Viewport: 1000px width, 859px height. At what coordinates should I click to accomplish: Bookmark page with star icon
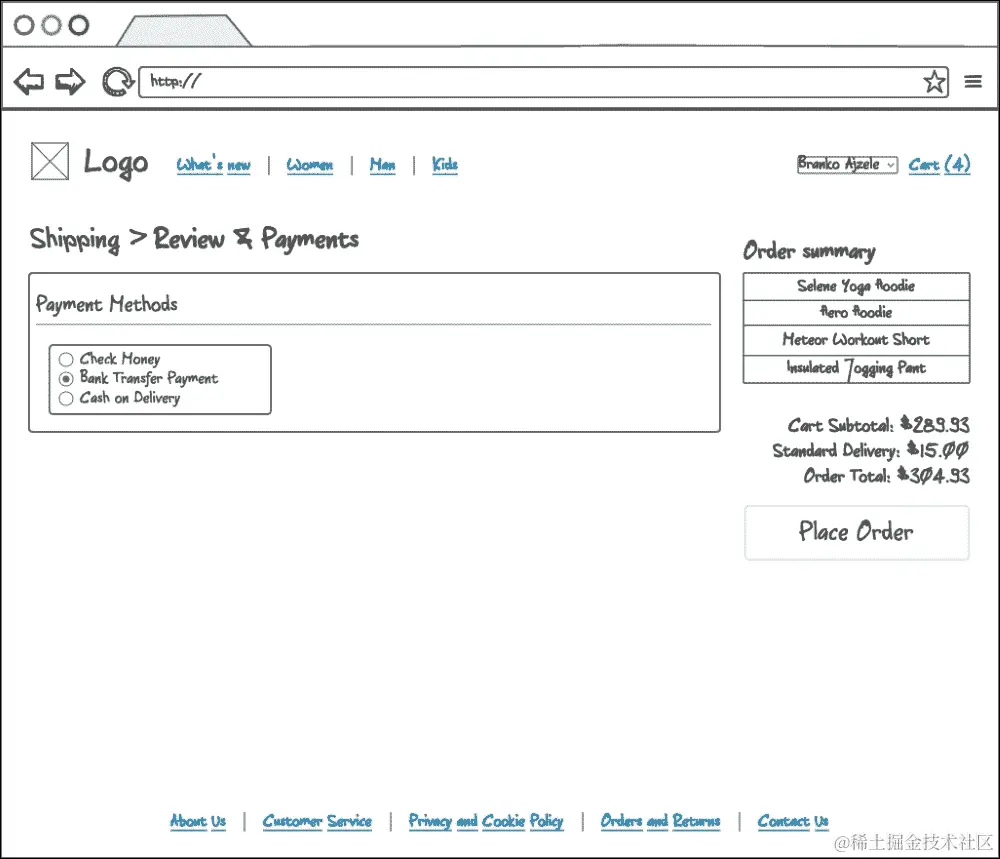(x=934, y=82)
